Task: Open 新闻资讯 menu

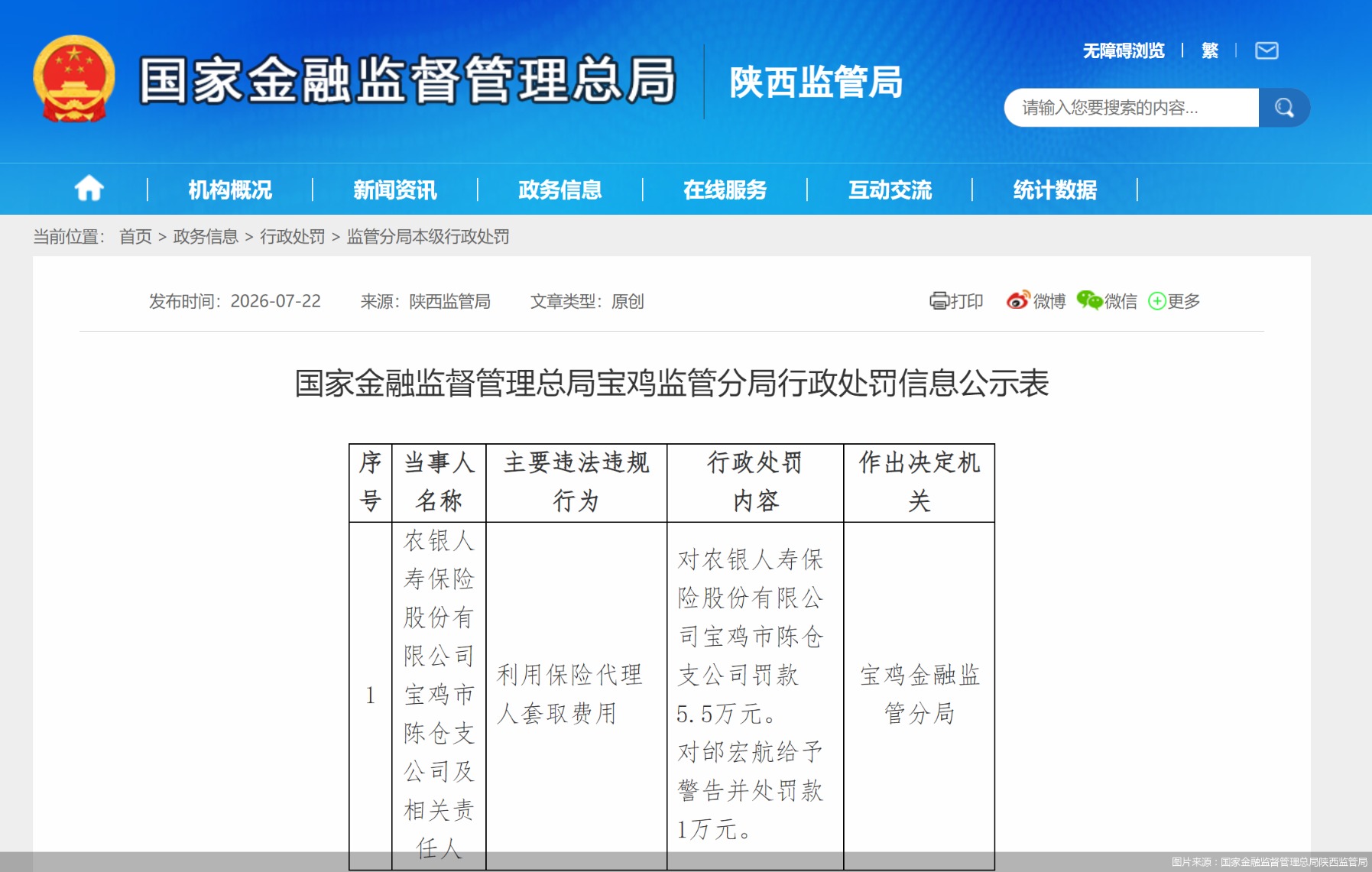Action: coord(395,190)
